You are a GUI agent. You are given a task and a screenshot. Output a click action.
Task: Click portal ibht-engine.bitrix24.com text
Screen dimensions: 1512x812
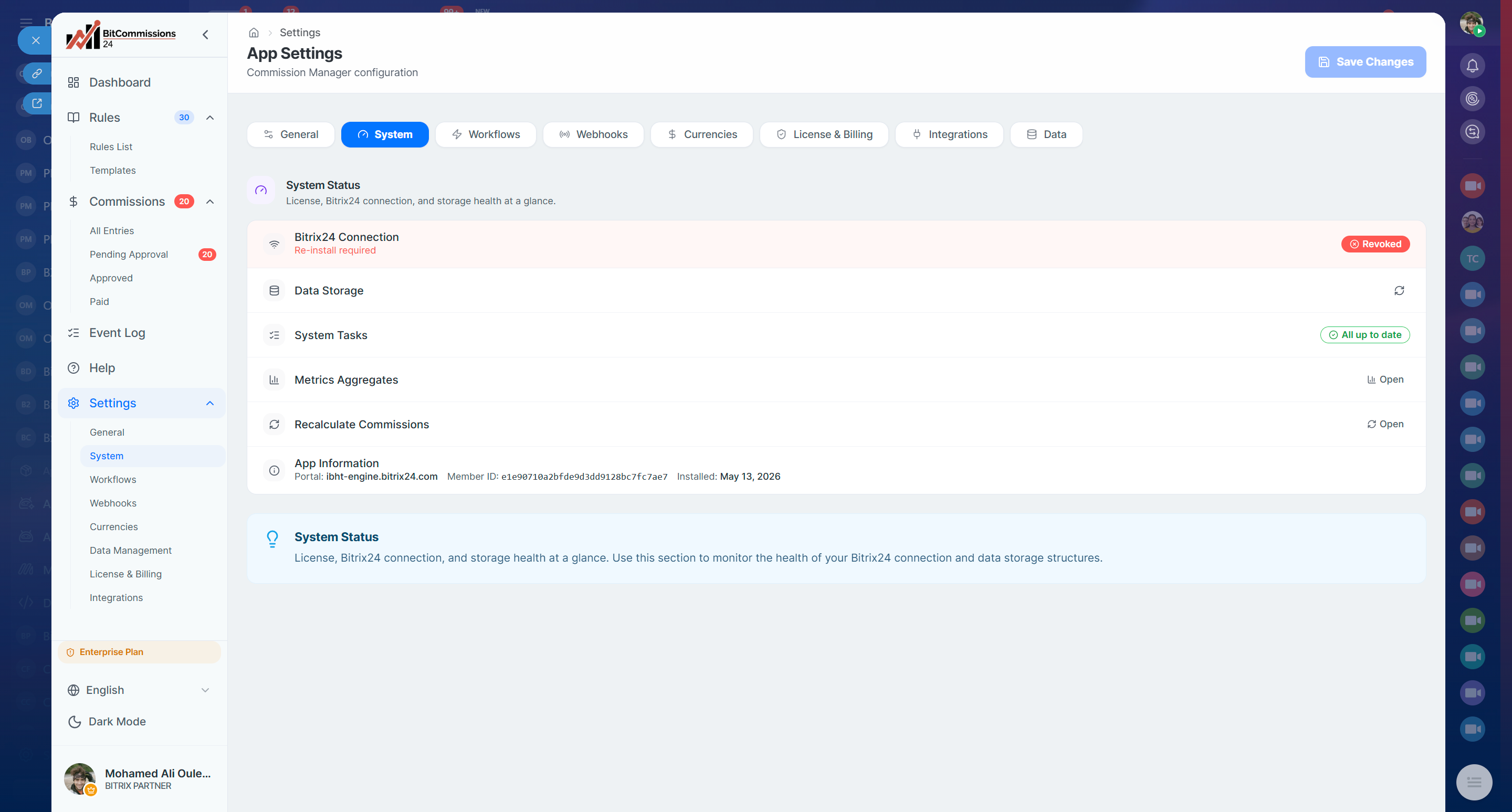382,477
